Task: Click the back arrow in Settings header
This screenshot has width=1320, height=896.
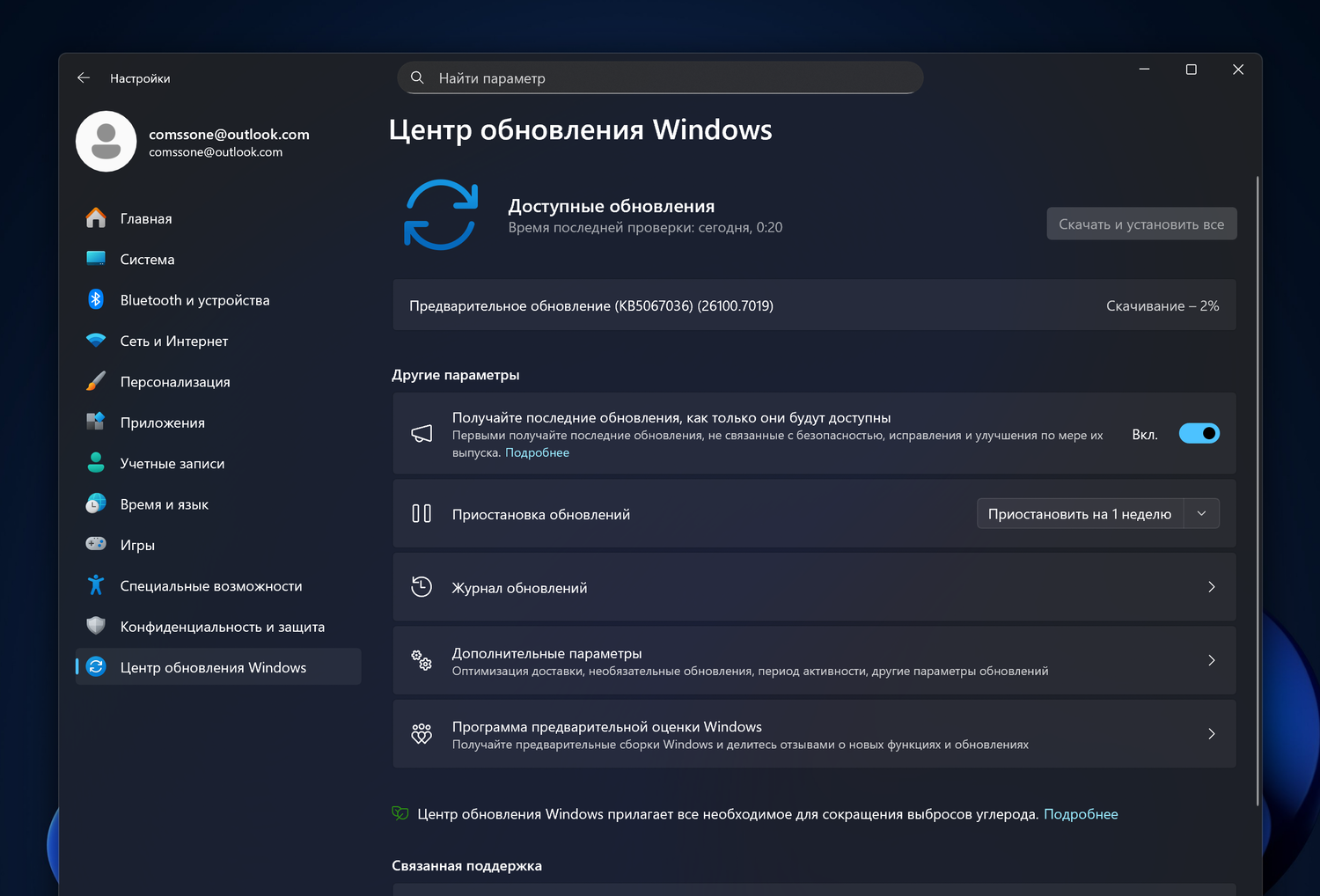Action: tap(84, 78)
